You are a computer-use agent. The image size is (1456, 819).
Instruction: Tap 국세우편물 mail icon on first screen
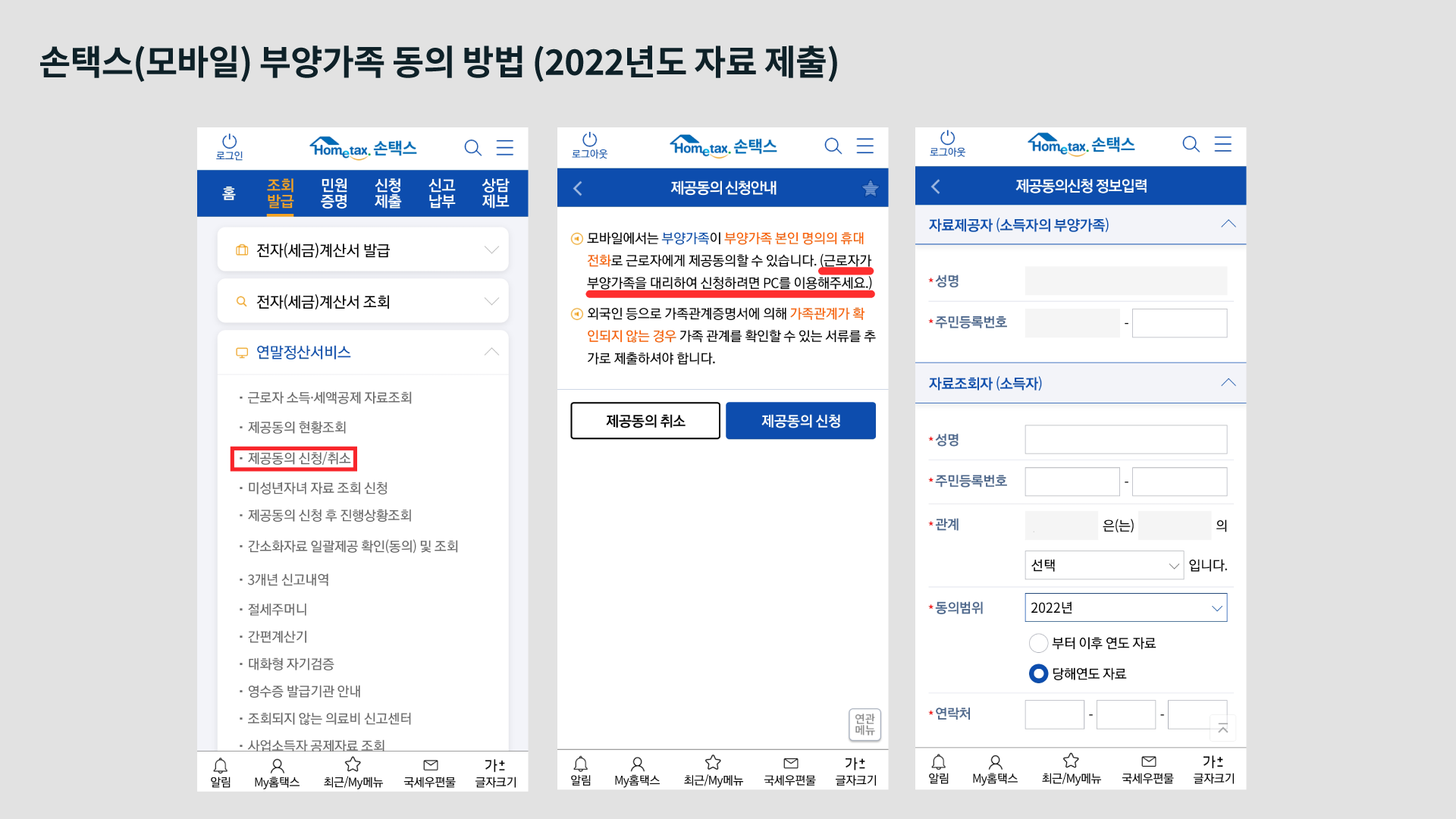(430, 772)
